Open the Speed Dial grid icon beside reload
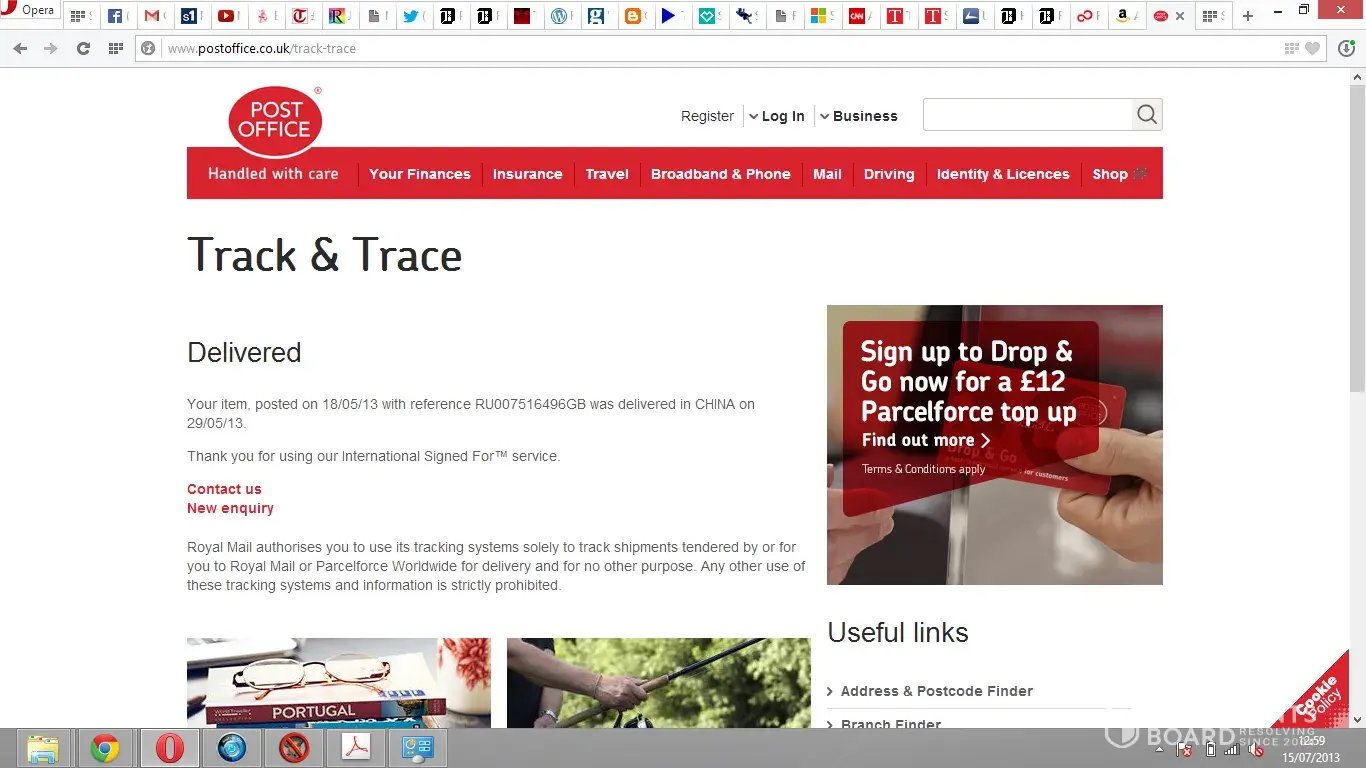Viewport: 1366px width, 768px height. (x=116, y=48)
